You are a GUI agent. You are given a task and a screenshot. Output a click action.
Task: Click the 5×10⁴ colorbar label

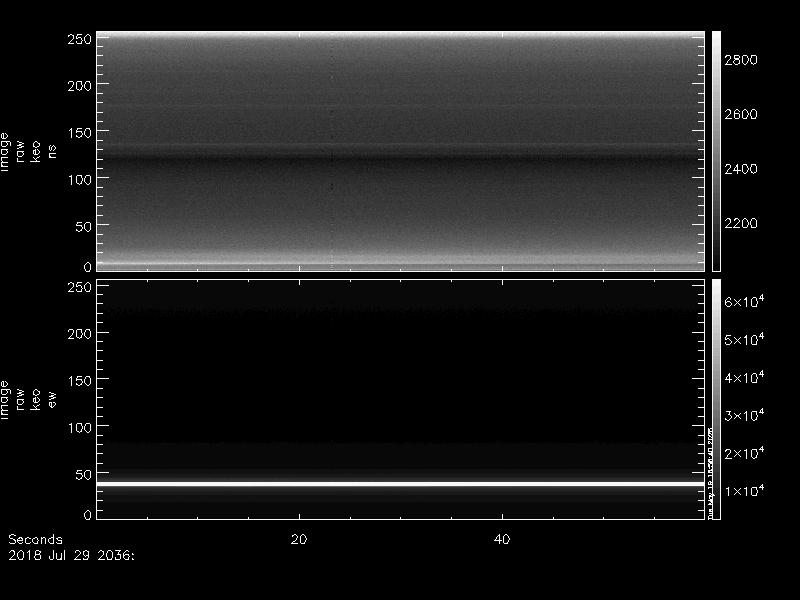pyautogui.click(x=744, y=339)
